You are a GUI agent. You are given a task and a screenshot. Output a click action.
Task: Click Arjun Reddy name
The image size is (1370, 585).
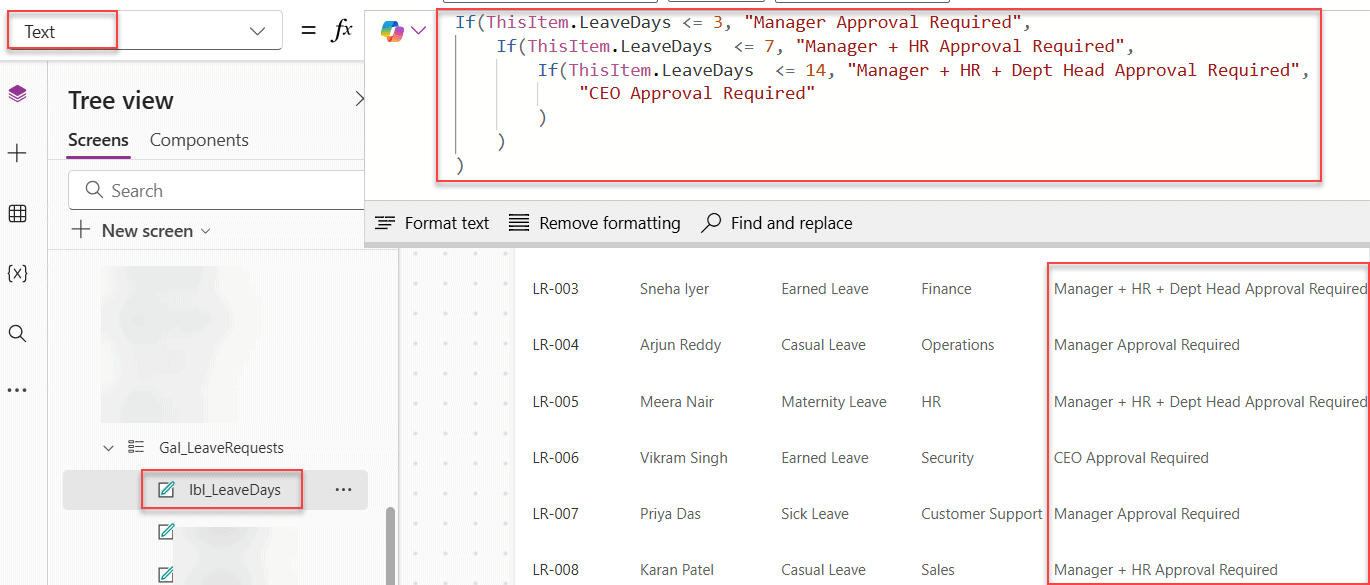tap(680, 345)
